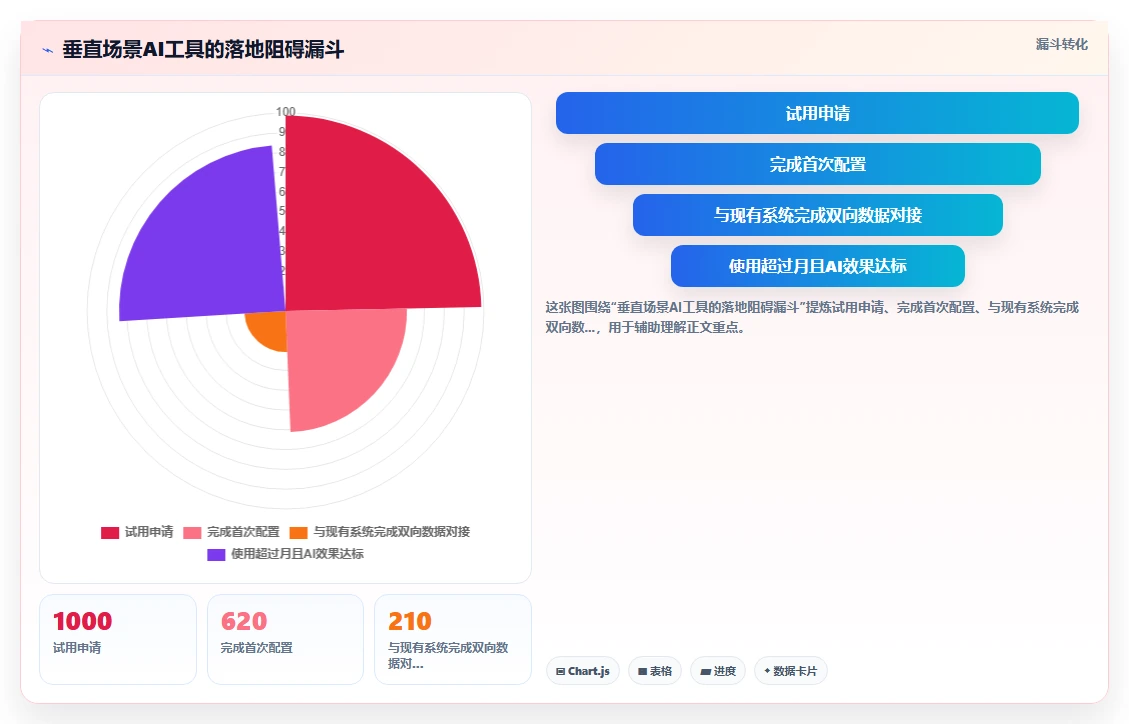This screenshot has width=1129, height=724.
Task: Click the purple 使用超过月且AI效果达标 legend swatch
Action: [x=216, y=555]
